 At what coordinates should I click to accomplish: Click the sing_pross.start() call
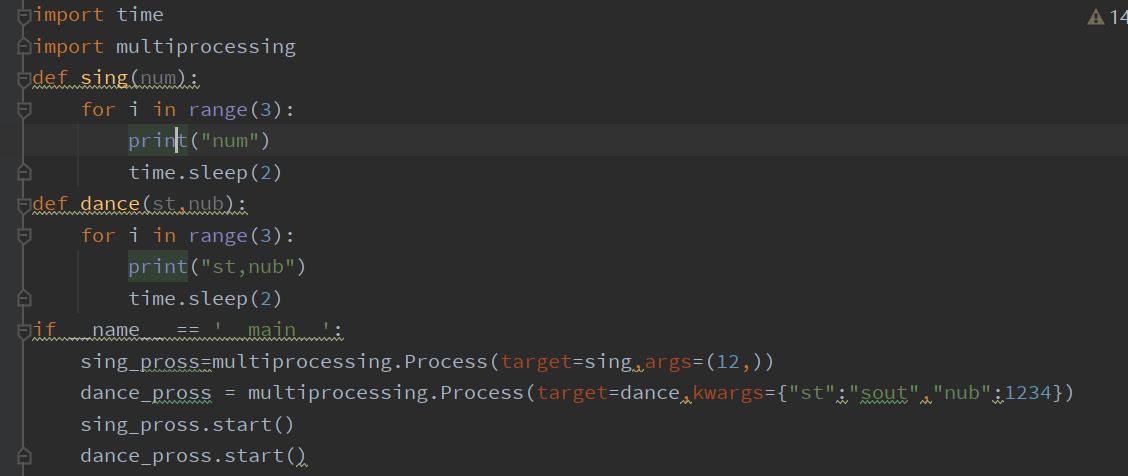tap(187, 425)
